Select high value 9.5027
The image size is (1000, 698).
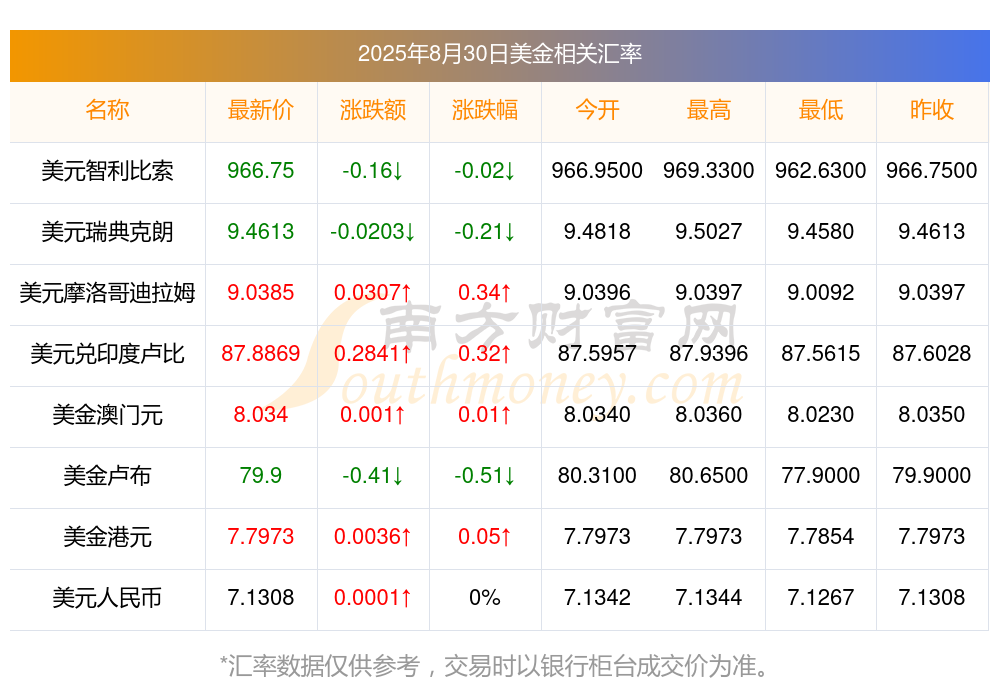click(709, 232)
